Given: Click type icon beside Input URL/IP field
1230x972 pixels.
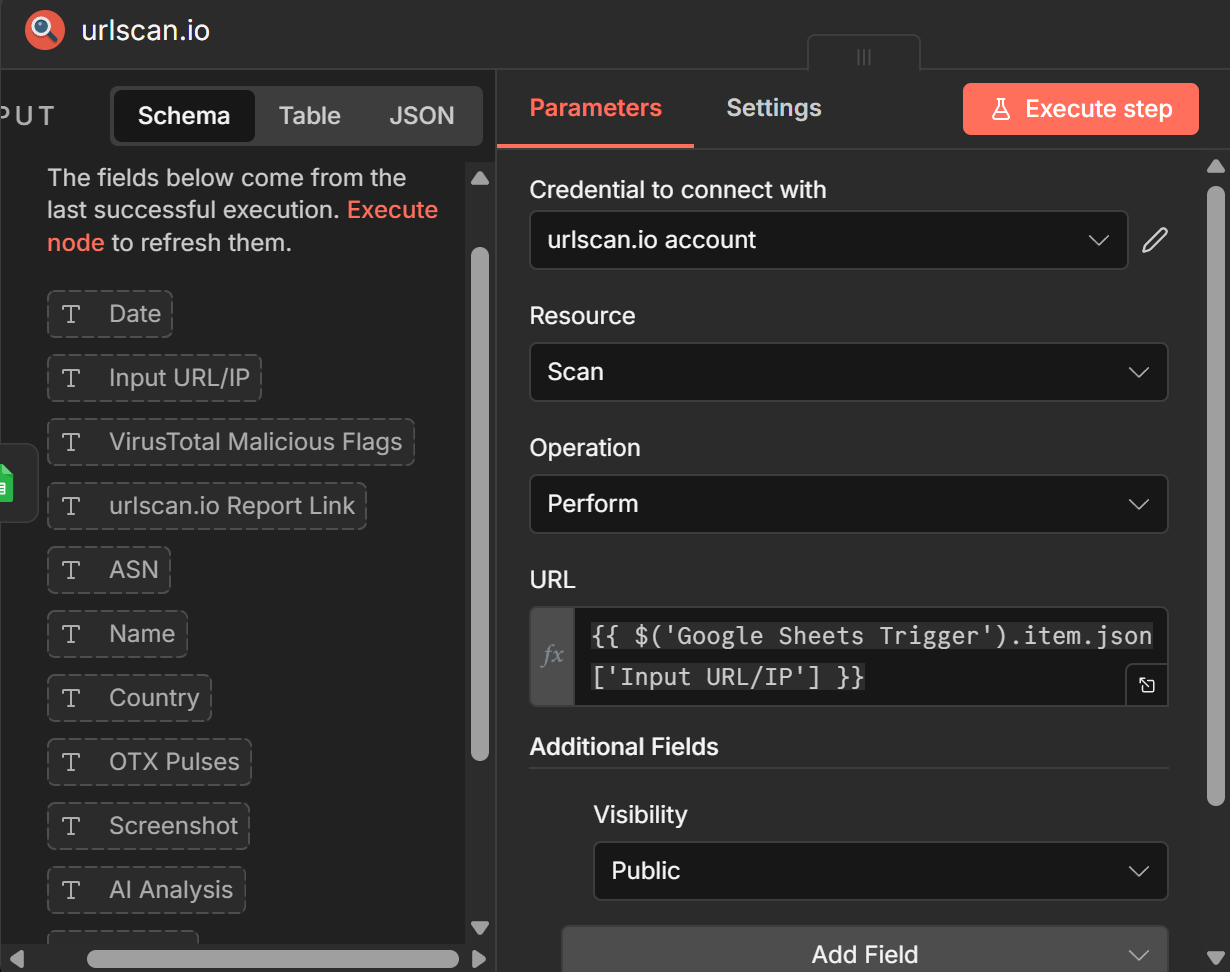Looking at the screenshot, I should point(71,378).
